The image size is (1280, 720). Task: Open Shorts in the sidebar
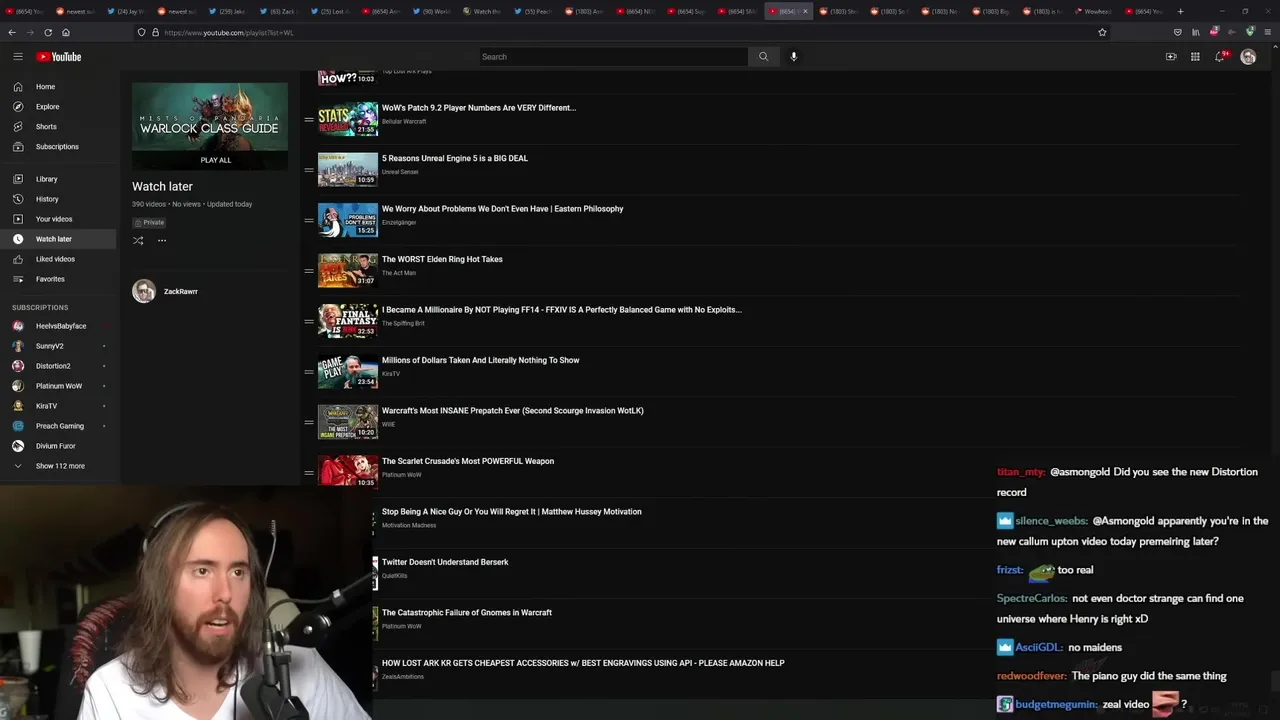(x=58, y=127)
